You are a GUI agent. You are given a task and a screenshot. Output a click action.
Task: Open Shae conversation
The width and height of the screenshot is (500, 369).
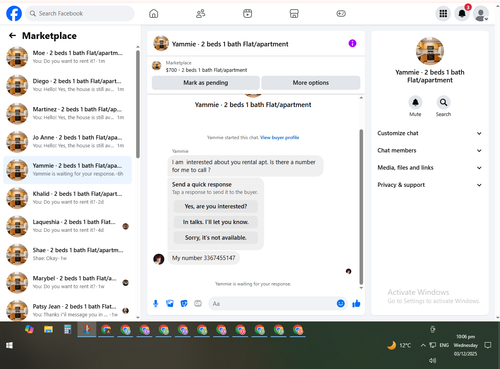[68, 254]
